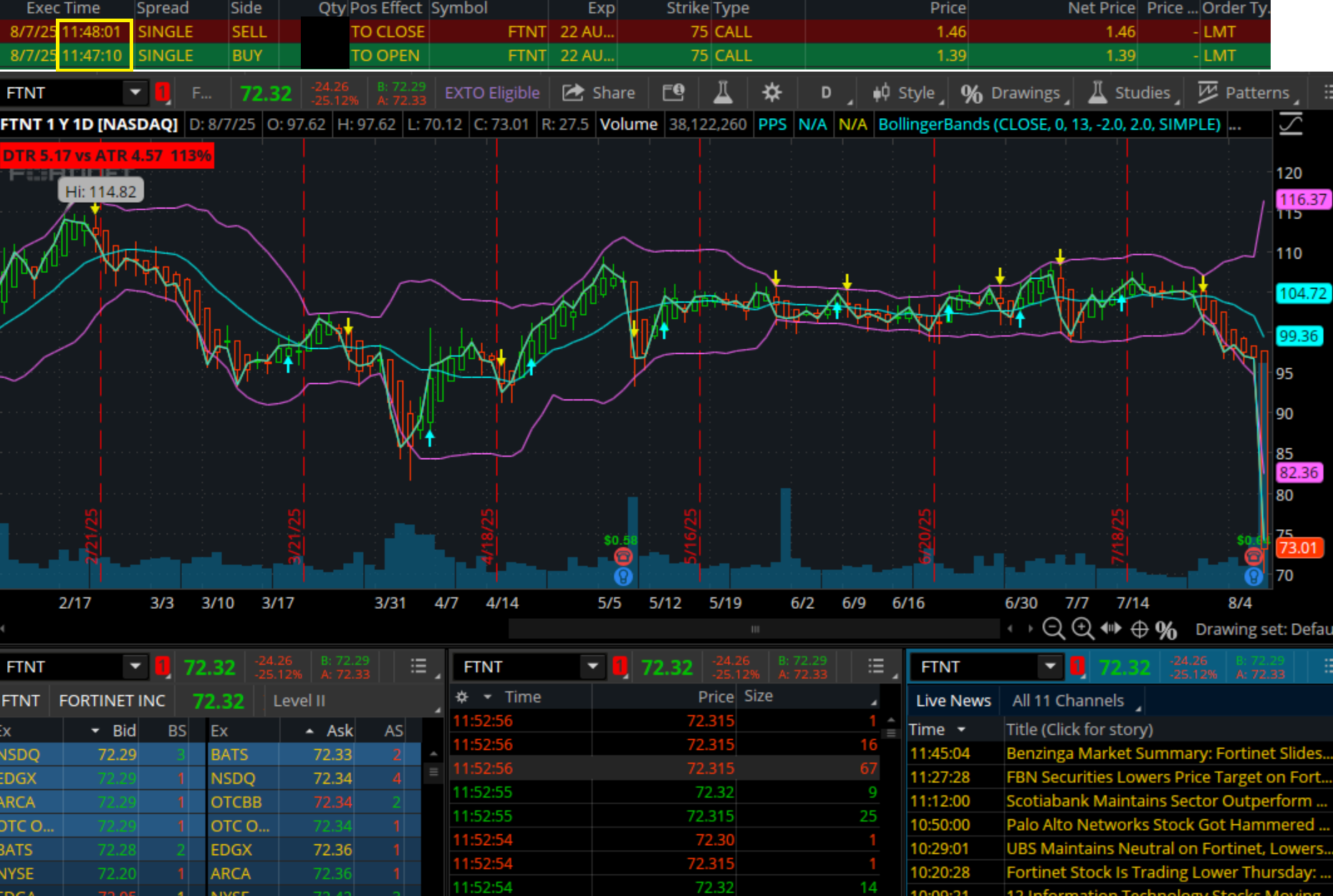Screen dimensions: 1333x896
Task: Expand the main chart FTNT symbol dropdown
Action: coord(135,93)
